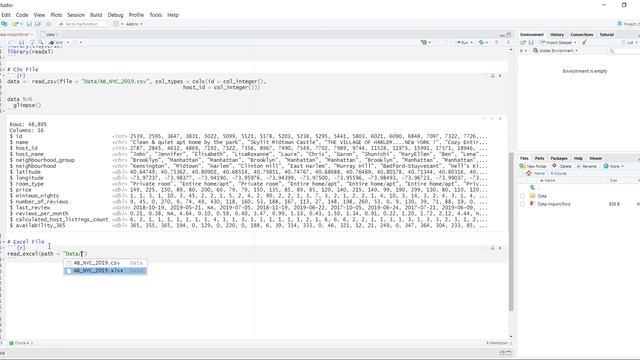Tick the checkbox next to Data folder
Image resolution: width=640 pixels, height=360 pixels.
point(522,196)
